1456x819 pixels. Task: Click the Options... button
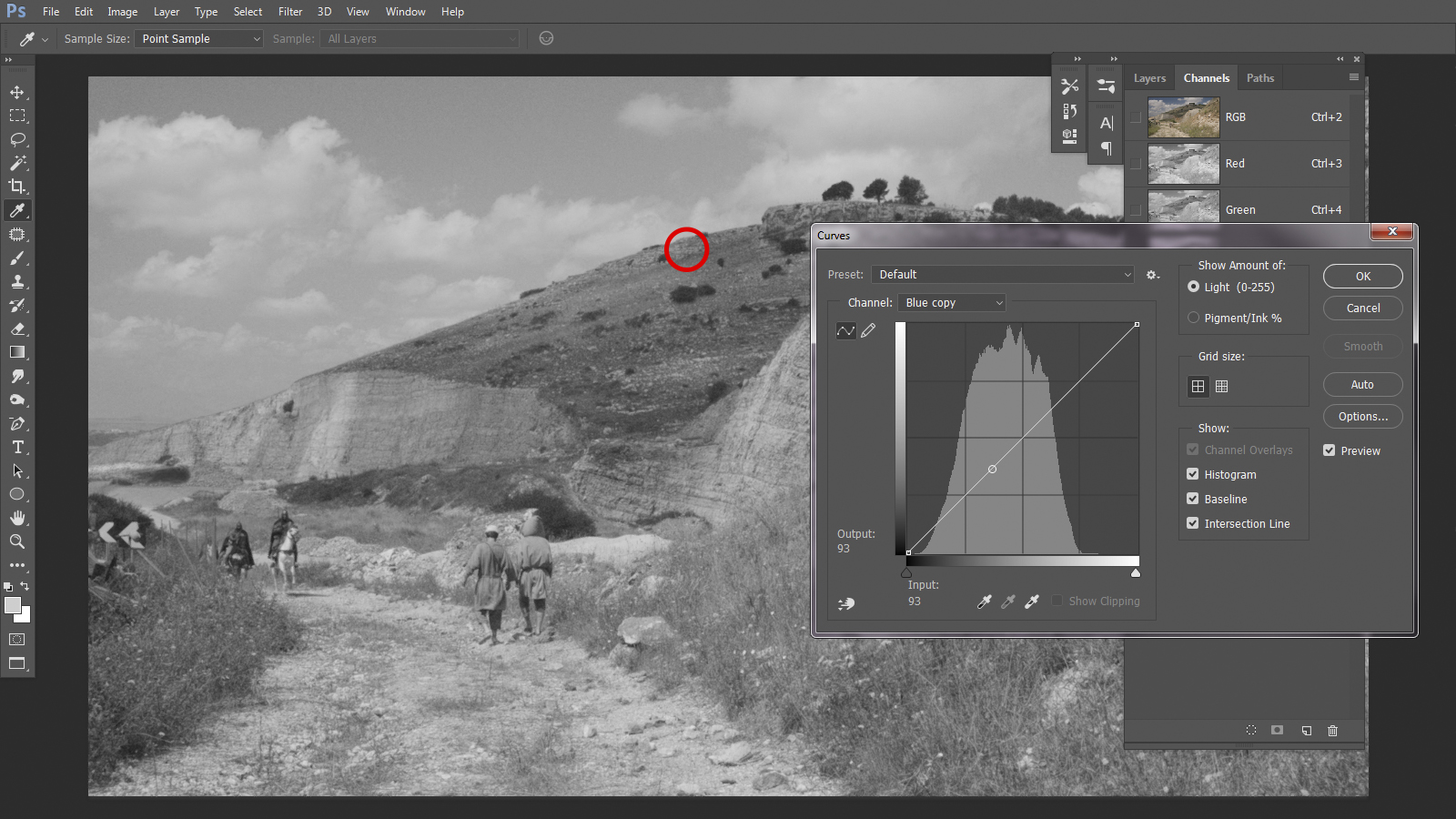click(x=1362, y=417)
